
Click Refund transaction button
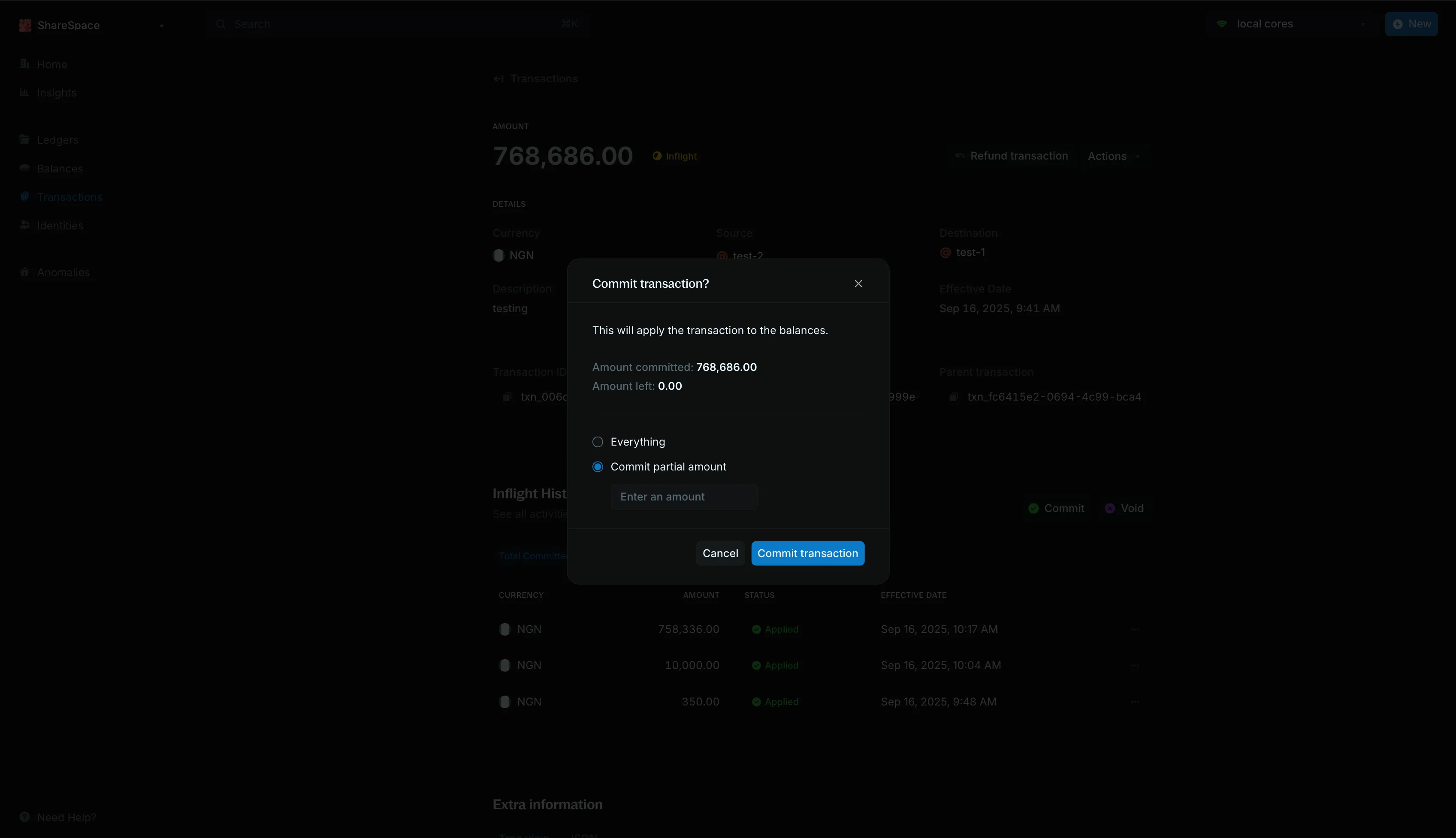click(x=1012, y=156)
